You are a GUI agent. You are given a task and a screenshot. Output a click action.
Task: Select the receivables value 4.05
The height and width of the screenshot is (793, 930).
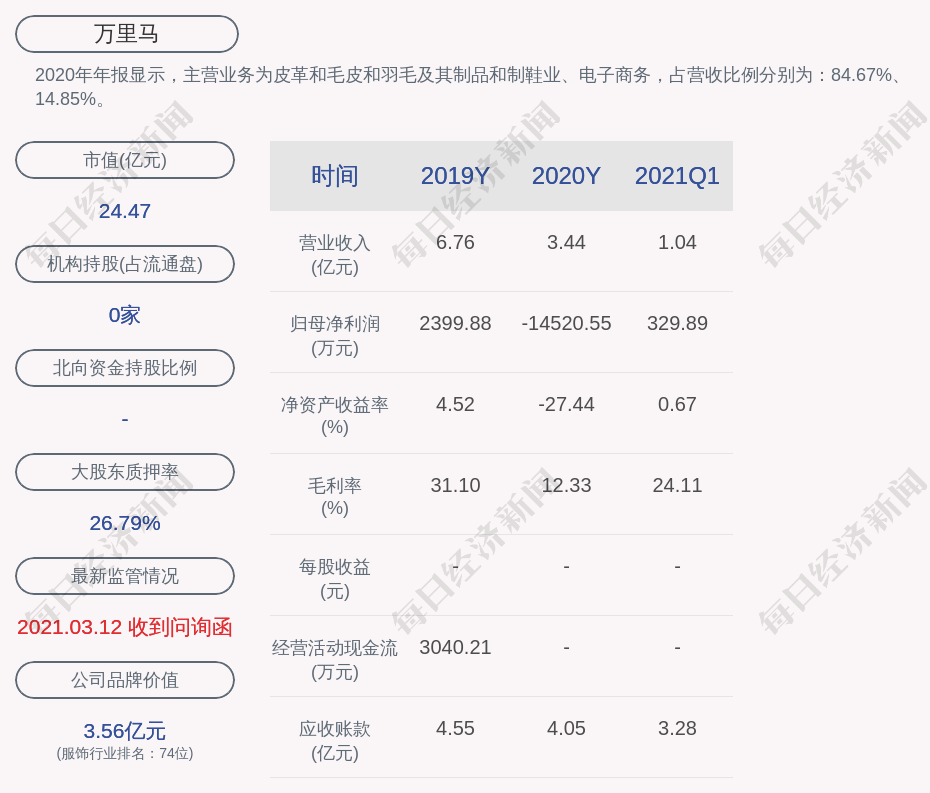pos(566,728)
